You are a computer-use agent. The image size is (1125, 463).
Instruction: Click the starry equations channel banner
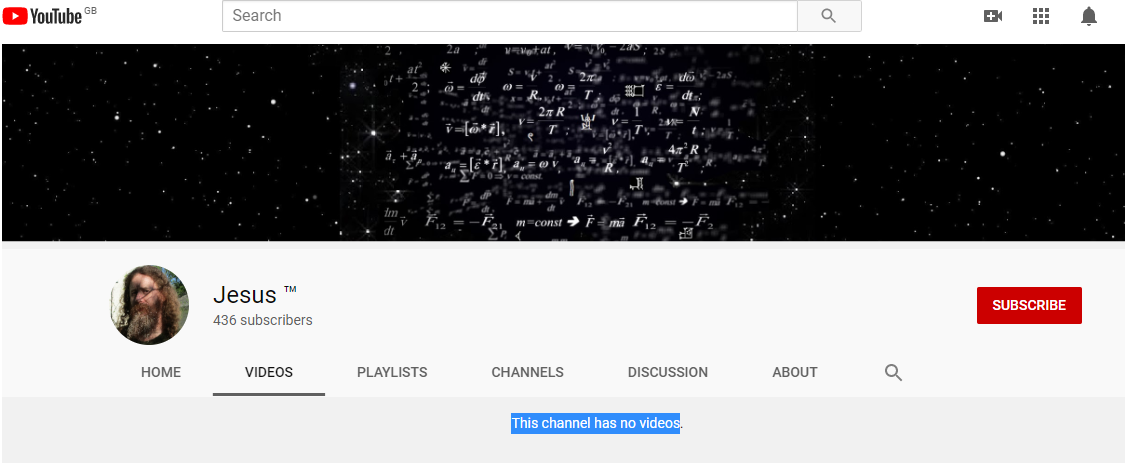pyautogui.click(x=562, y=142)
